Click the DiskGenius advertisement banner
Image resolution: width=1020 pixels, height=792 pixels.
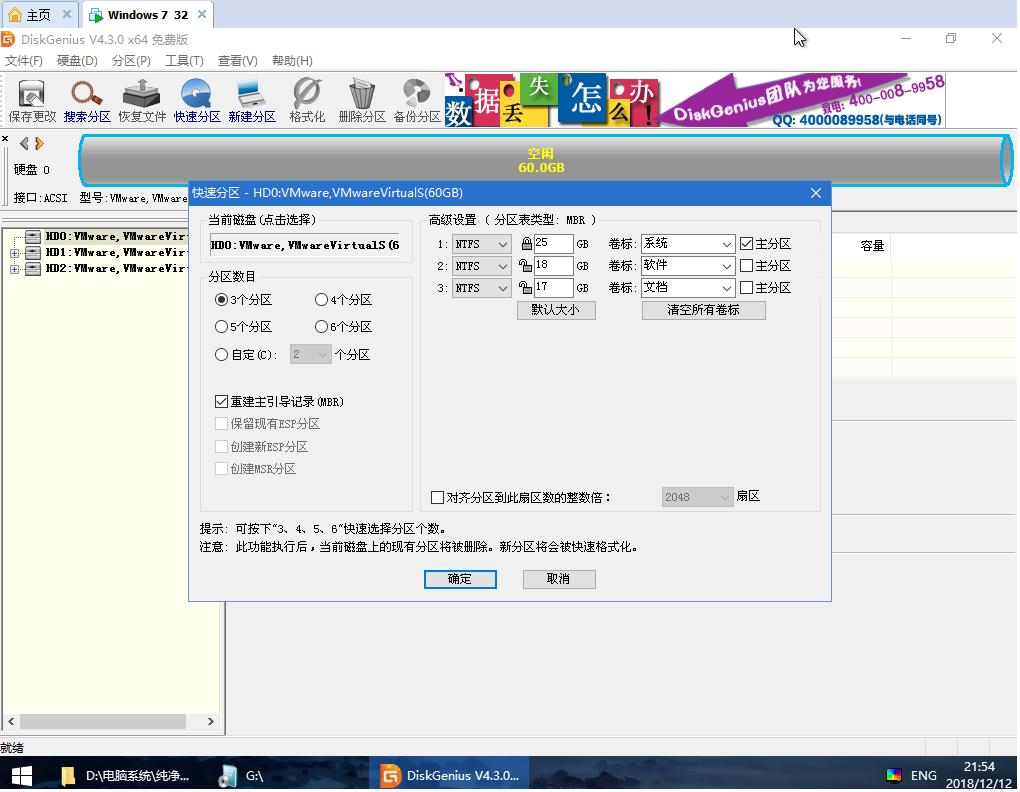[695, 101]
